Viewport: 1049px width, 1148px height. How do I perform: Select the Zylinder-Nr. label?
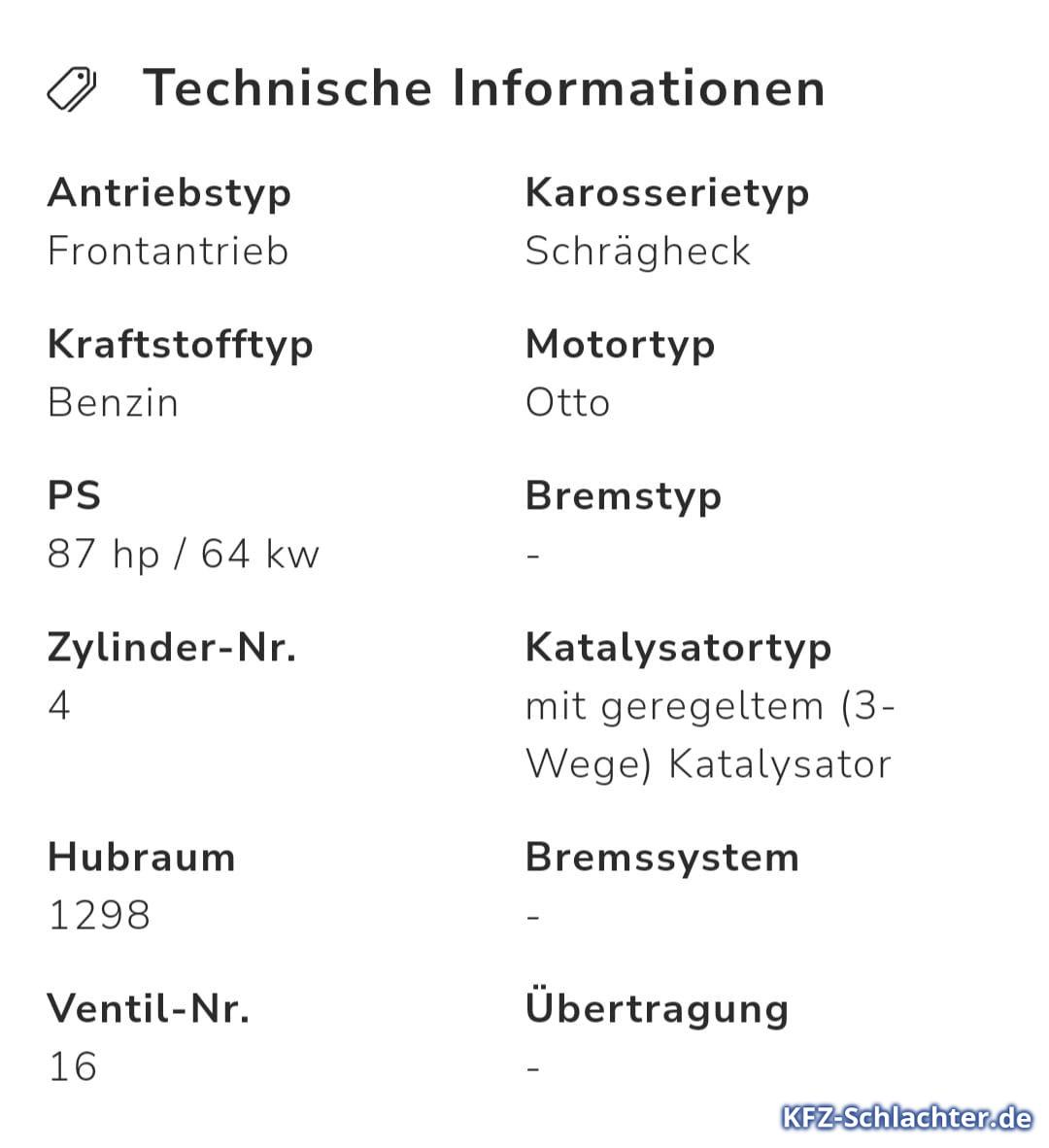pyautogui.click(x=172, y=648)
